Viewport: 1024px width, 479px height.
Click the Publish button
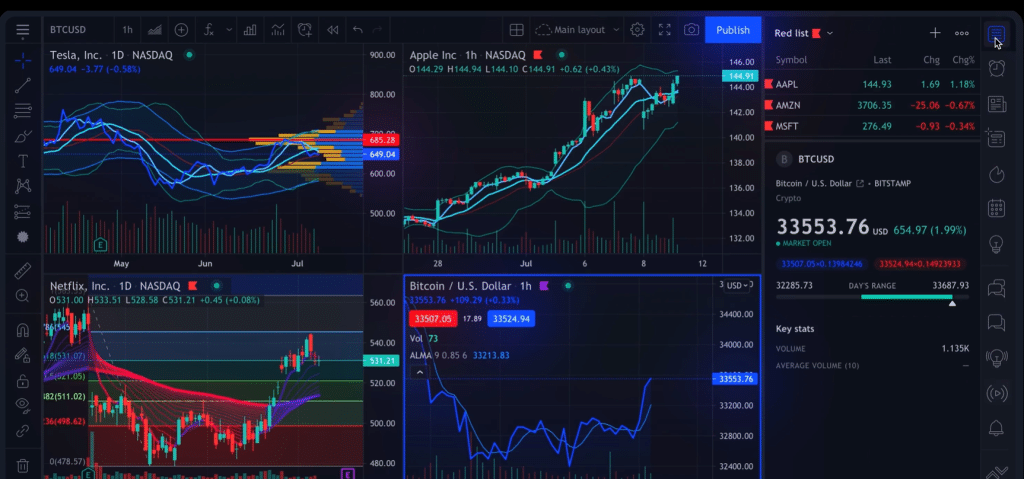(x=733, y=30)
